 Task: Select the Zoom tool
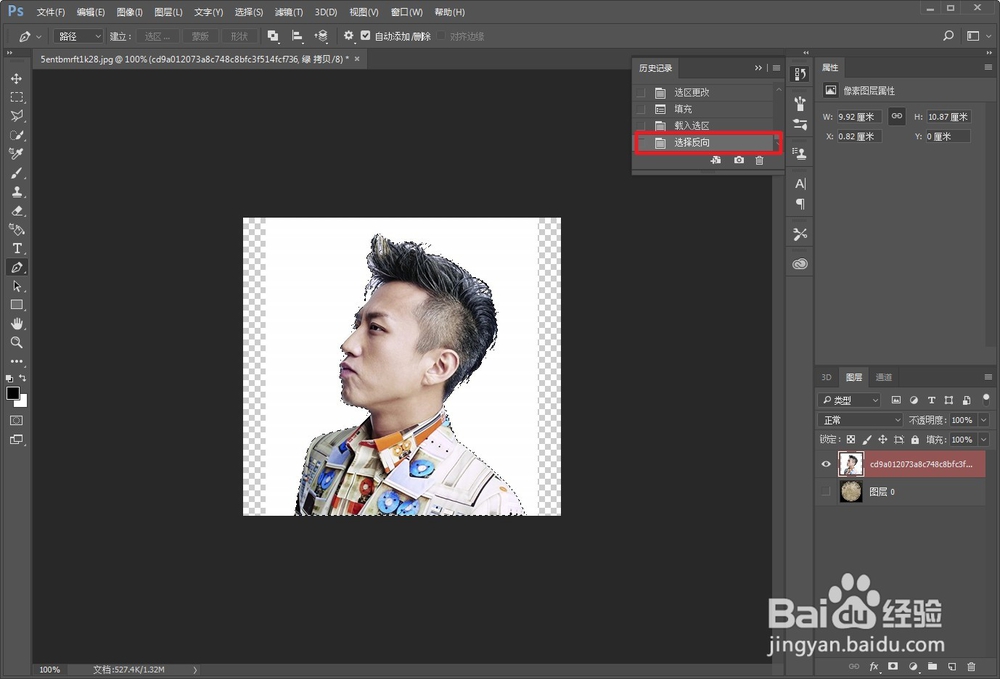(x=17, y=342)
